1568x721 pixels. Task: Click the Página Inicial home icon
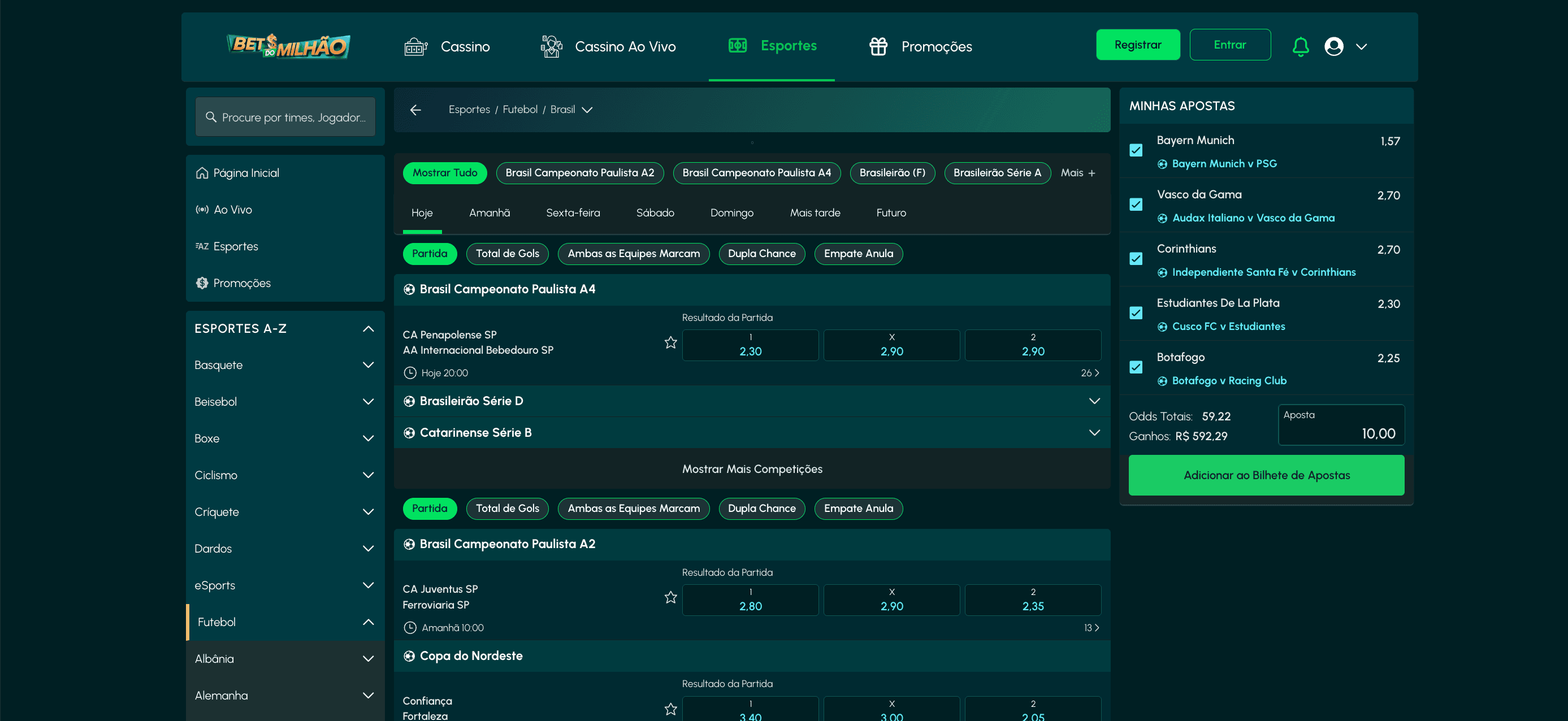[201, 173]
